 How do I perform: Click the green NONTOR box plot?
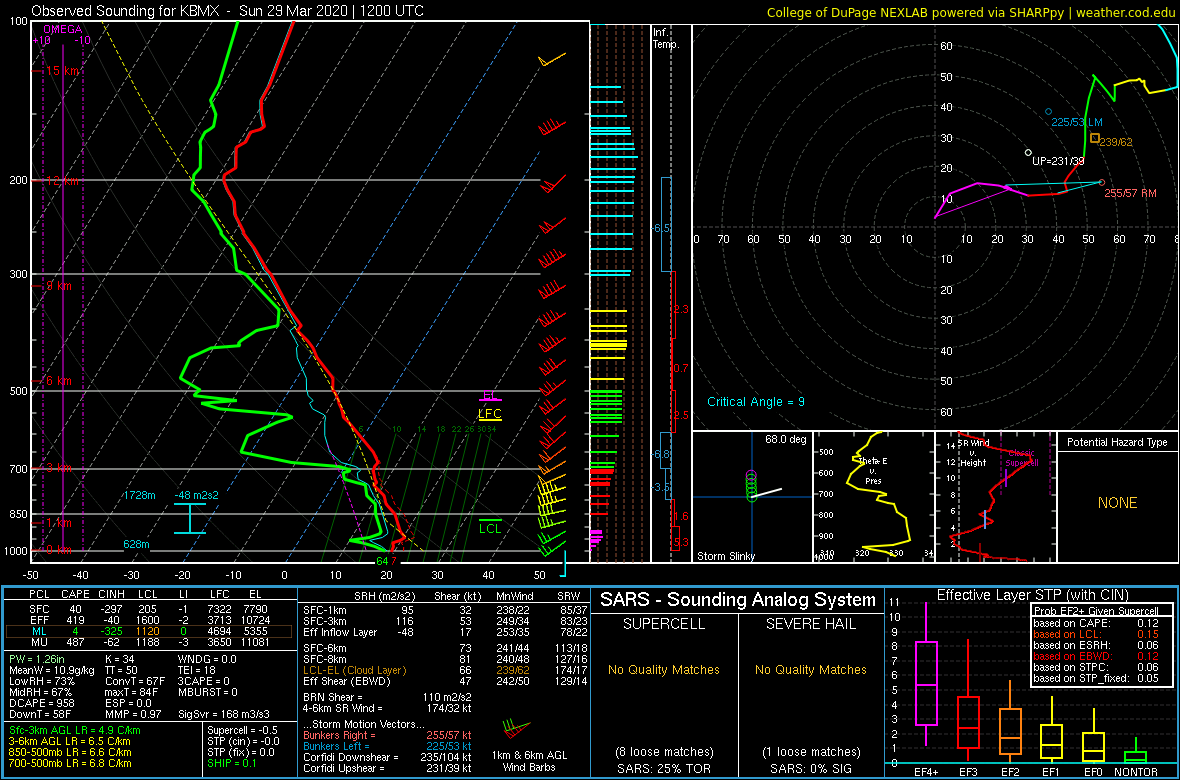[1136, 752]
